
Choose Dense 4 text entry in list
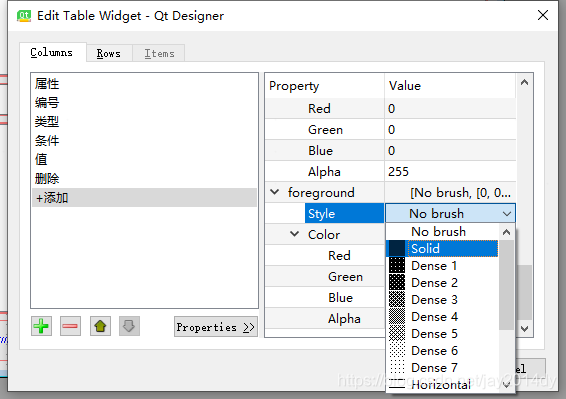[x=435, y=317]
